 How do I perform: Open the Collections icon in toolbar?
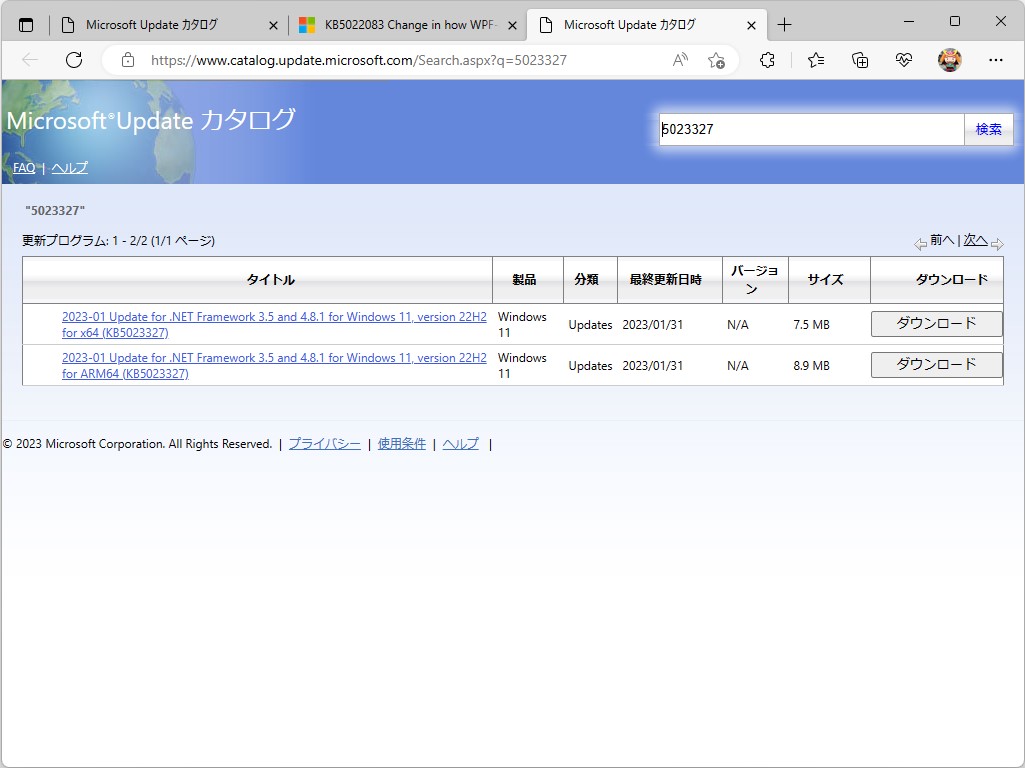tap(859, 60)
